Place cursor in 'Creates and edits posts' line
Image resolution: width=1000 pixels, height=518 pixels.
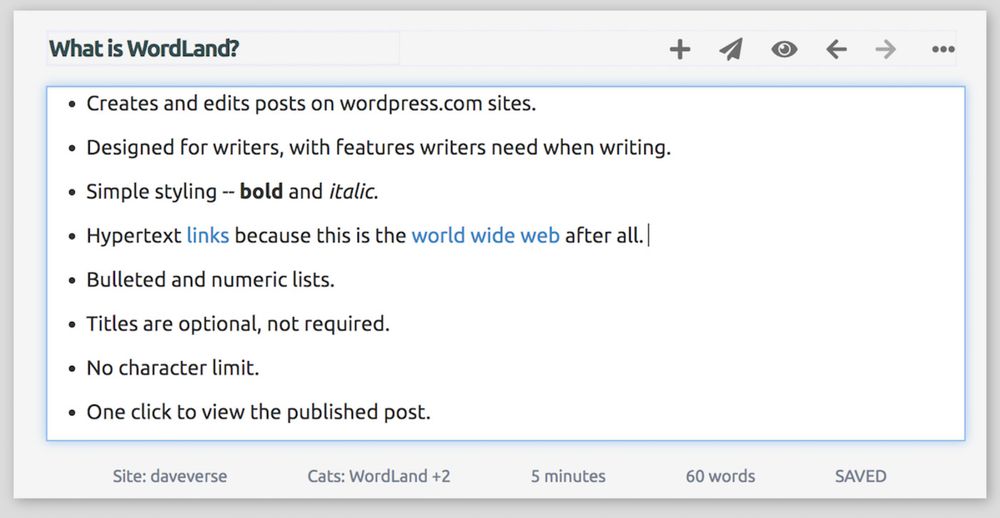click(x=311, y=103)
